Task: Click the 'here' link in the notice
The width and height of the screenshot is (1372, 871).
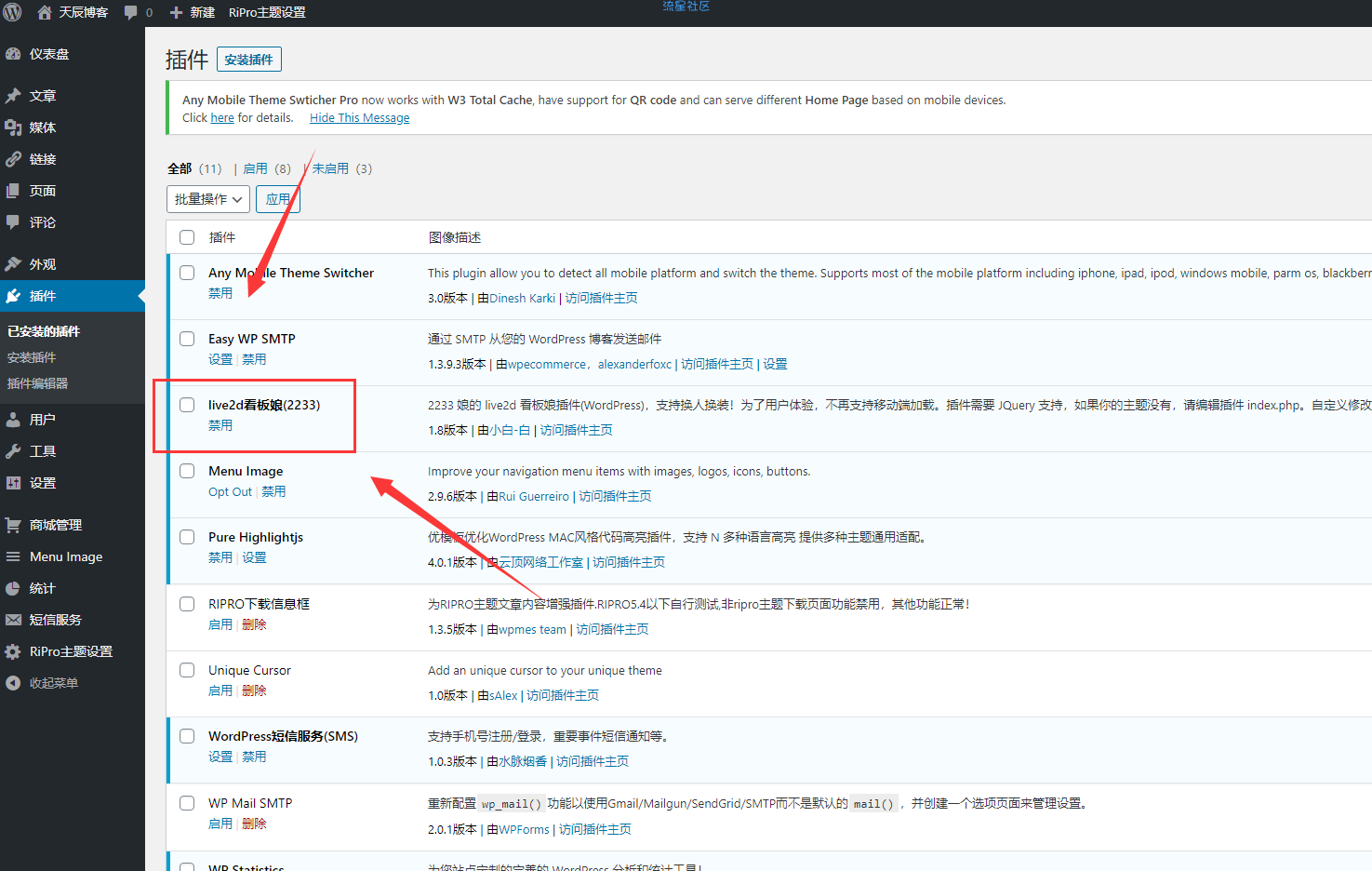Action: [222, 117]
